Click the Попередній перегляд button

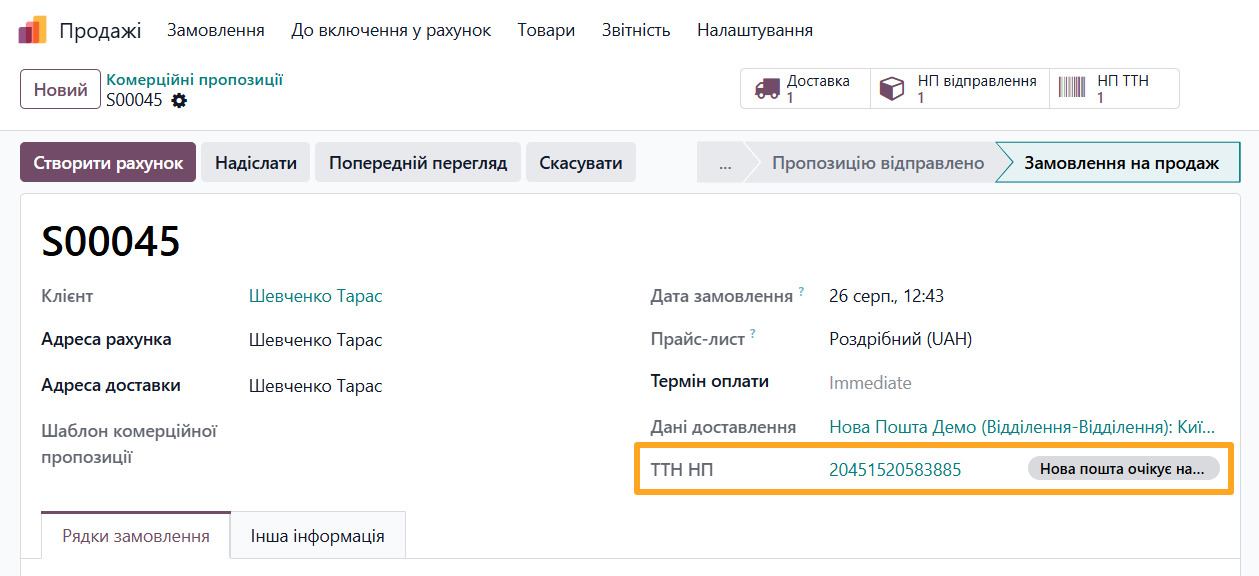[419, 162]
